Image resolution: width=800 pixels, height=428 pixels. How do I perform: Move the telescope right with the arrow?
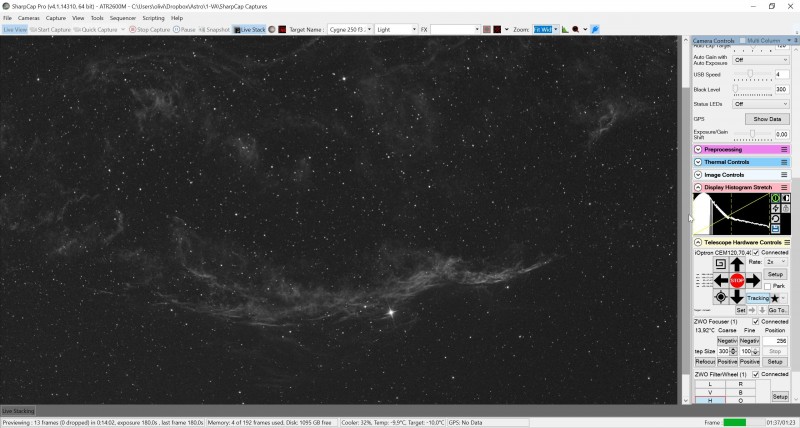(x=753, y=280)
